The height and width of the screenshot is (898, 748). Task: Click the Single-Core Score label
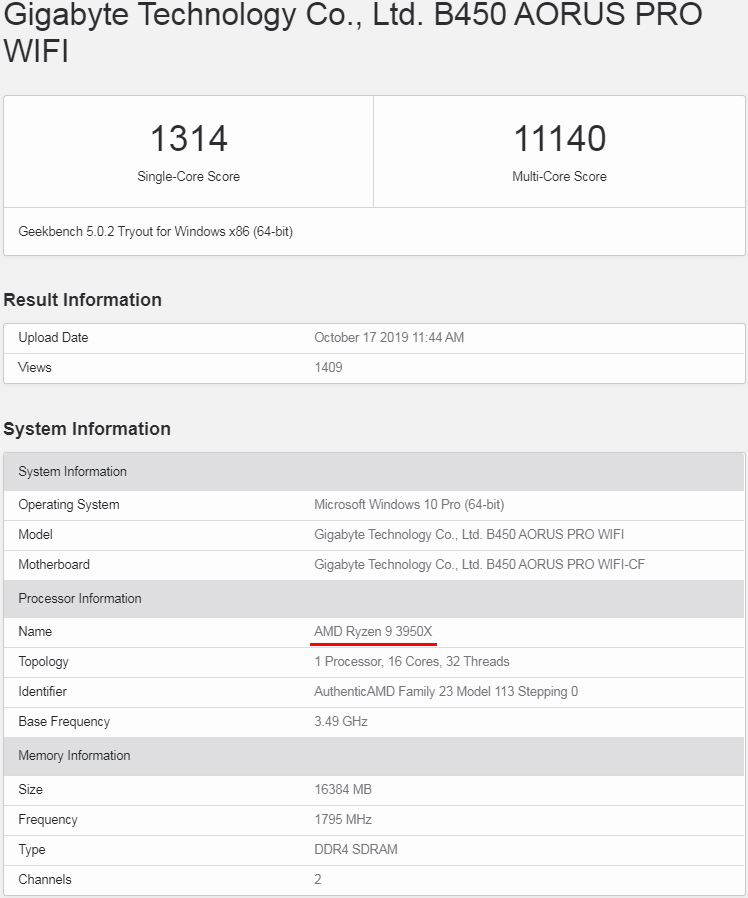click(x=188, y=176)
